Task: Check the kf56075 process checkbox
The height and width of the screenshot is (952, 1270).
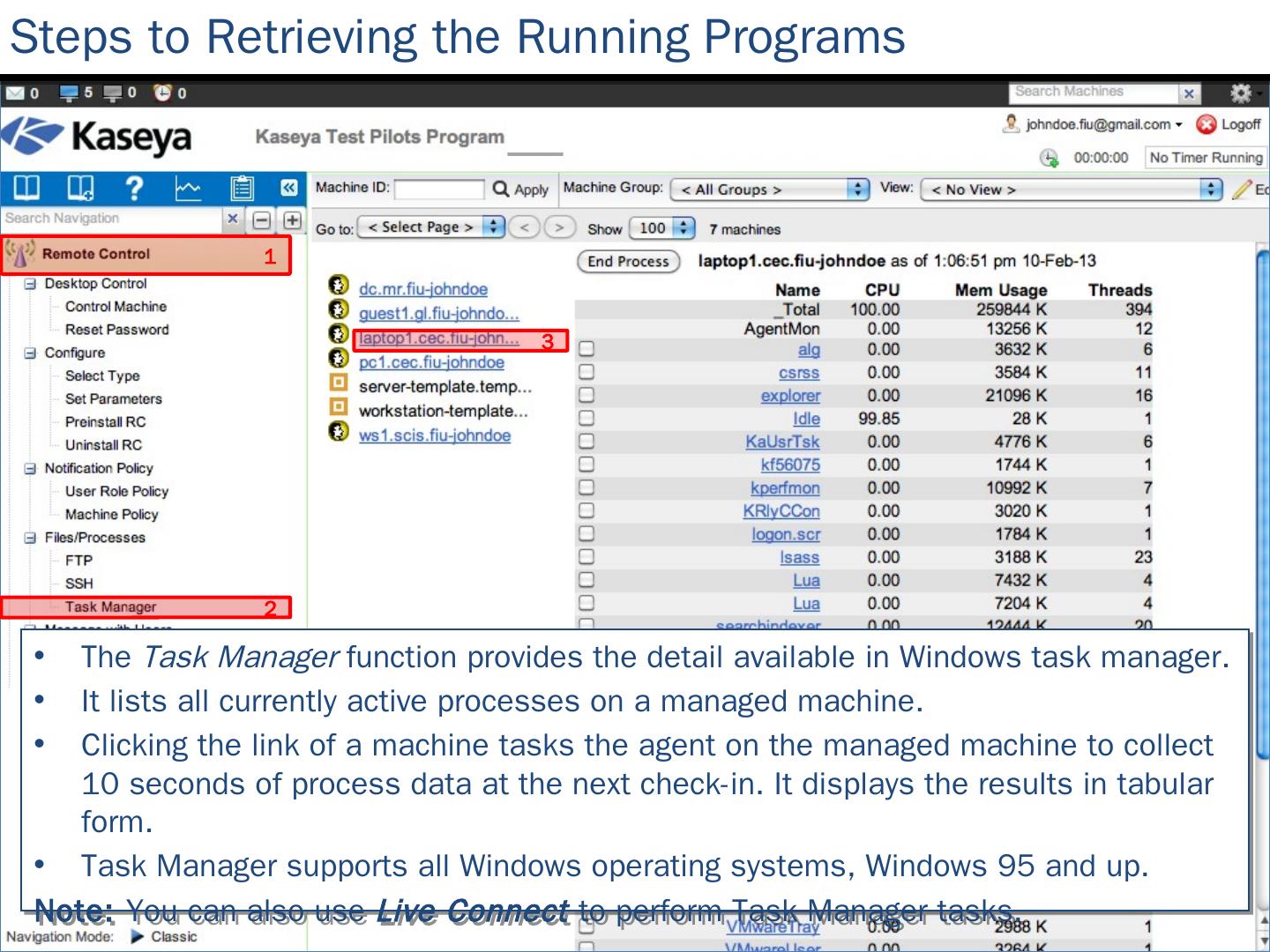Action: coord(586,464)
